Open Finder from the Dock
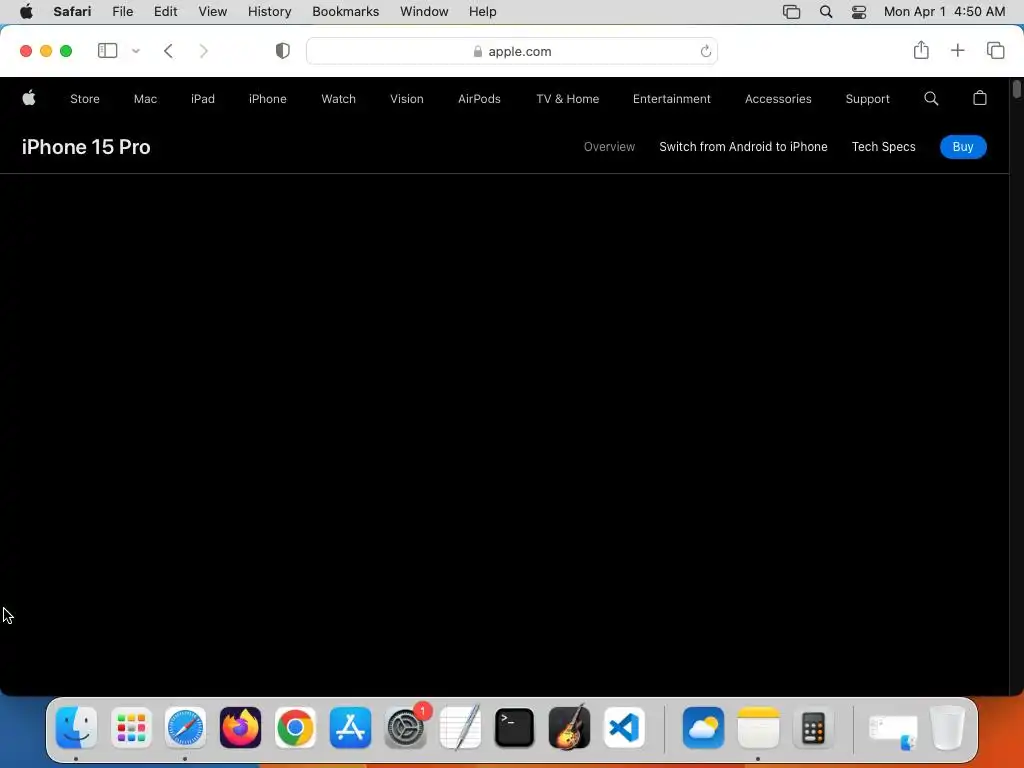Image resolution: width=1024 pixels, height=768 pixels. point(76,727)
